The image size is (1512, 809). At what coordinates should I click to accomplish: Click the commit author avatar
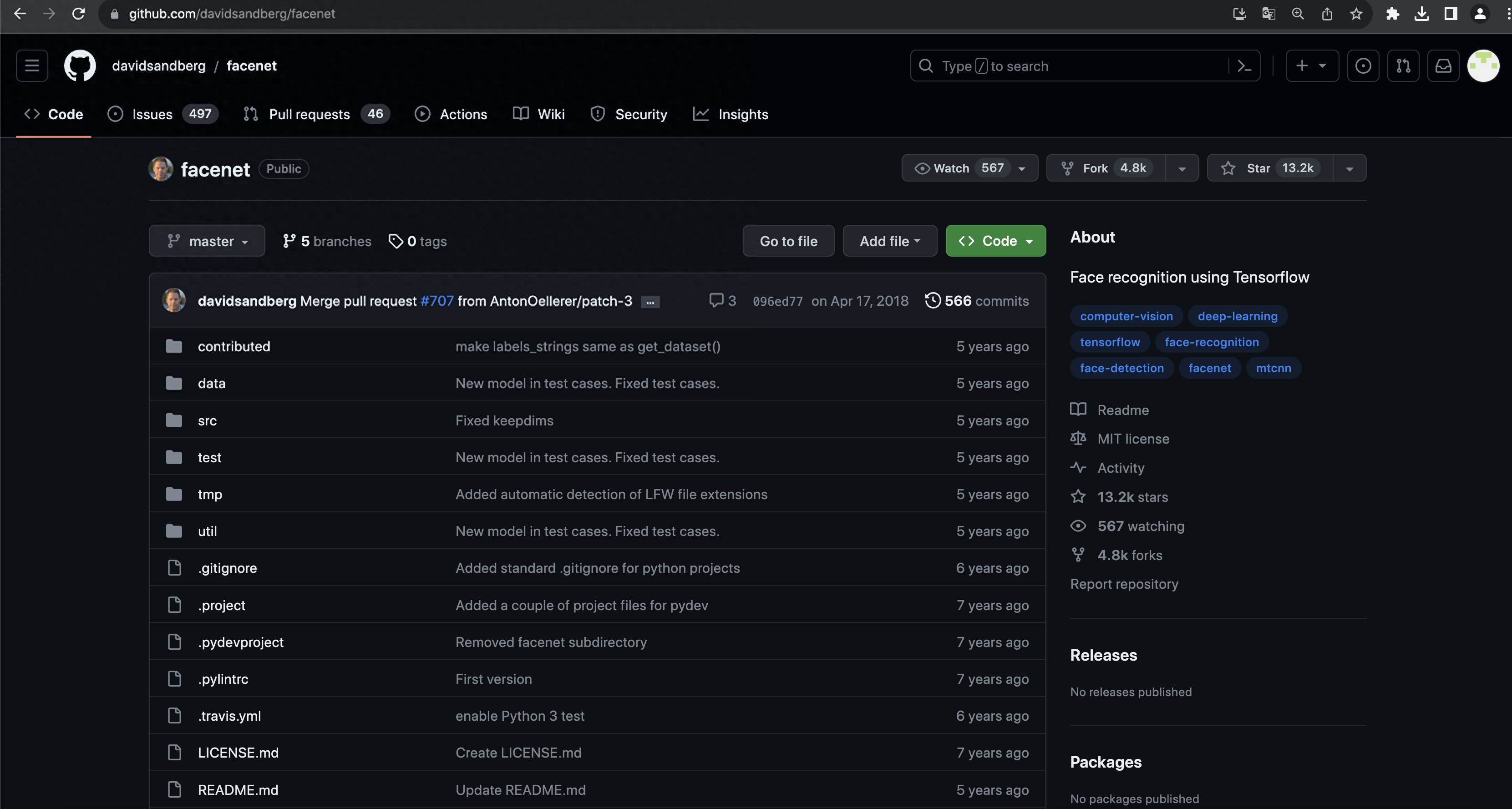coord(174,300)
